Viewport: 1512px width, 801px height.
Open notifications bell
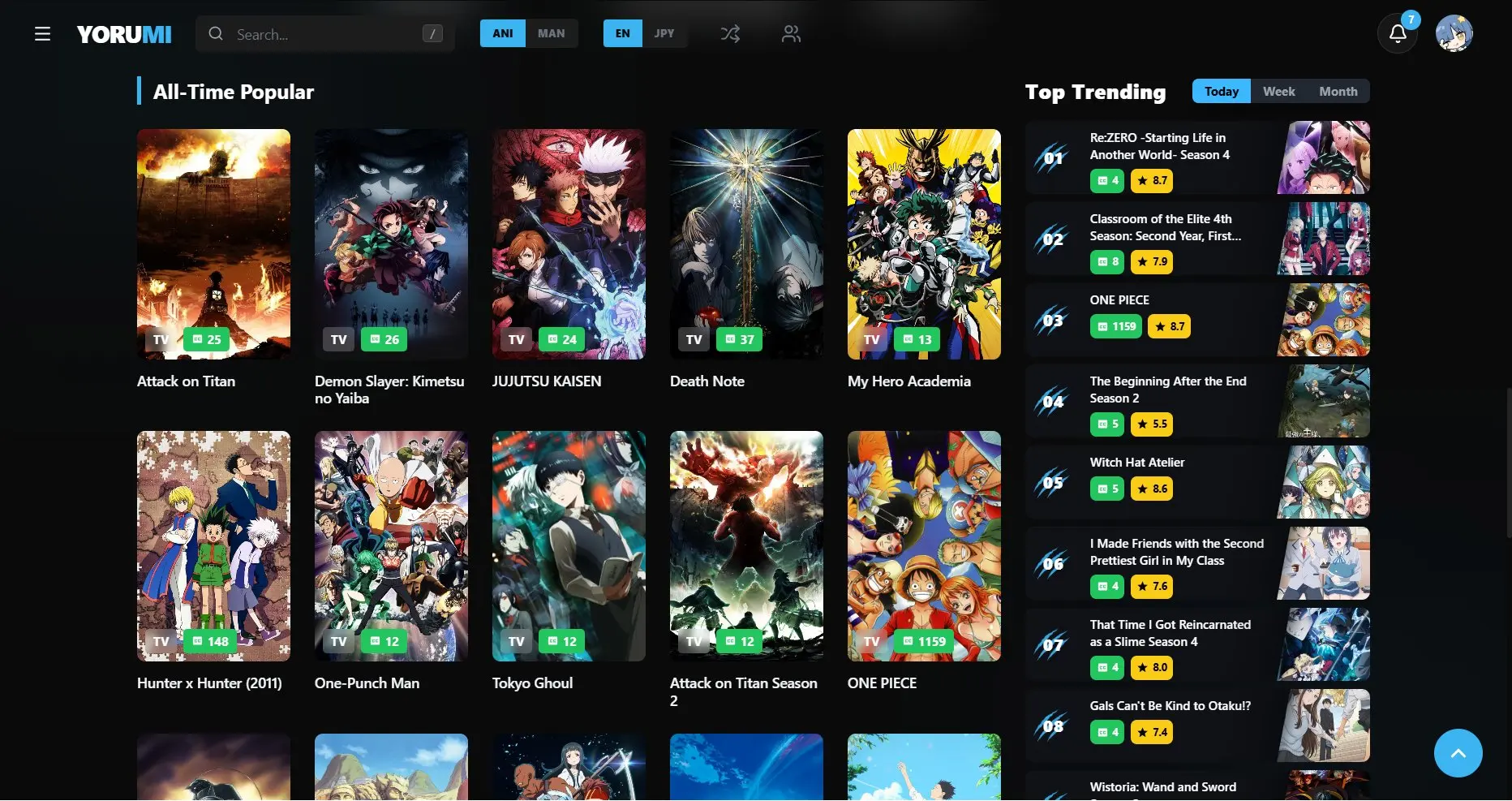click(x=1398, y=33)
